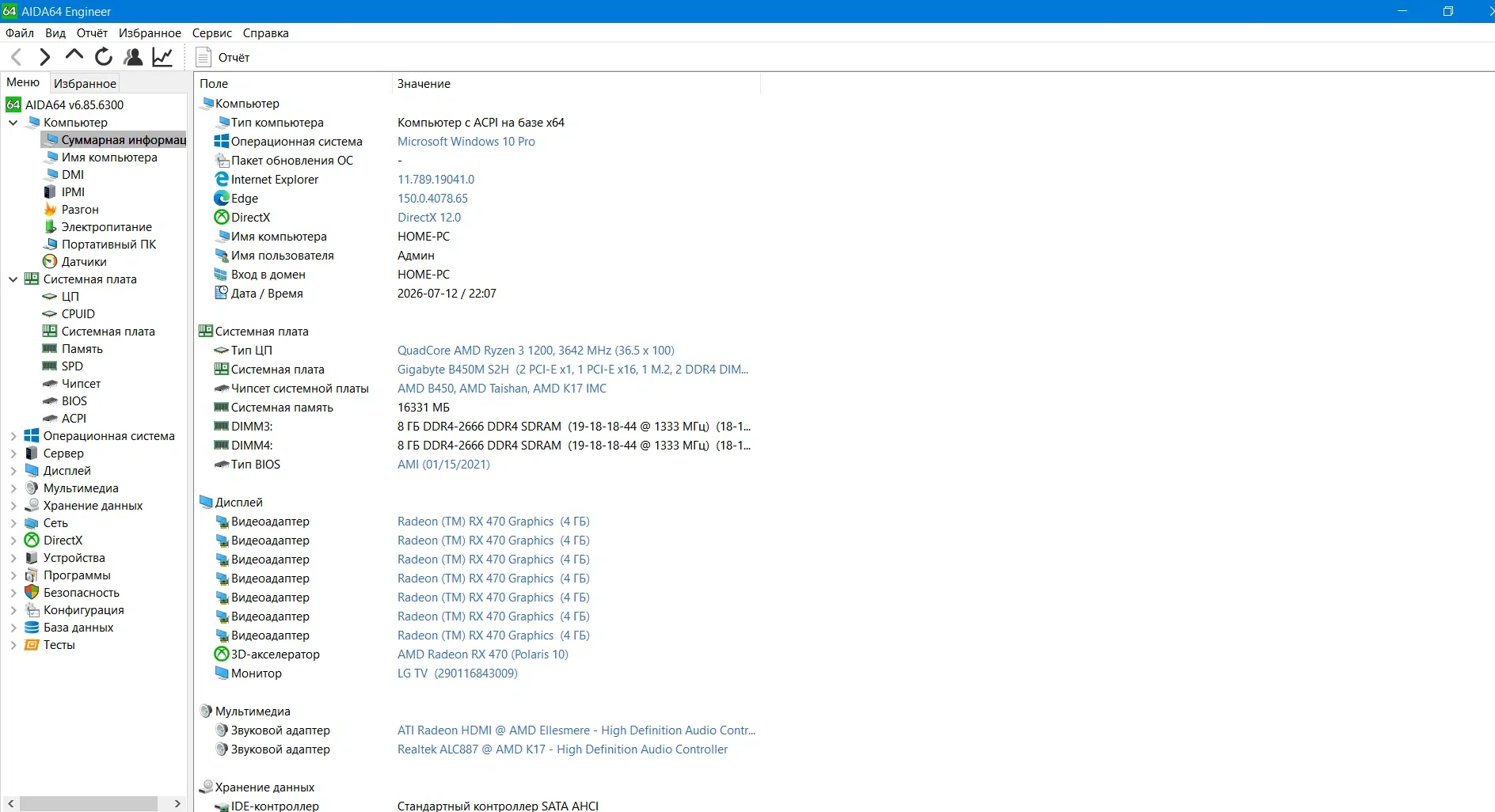Select Безопасность tree item
The width and height of the screenshot is (1495, 812).
82,593
